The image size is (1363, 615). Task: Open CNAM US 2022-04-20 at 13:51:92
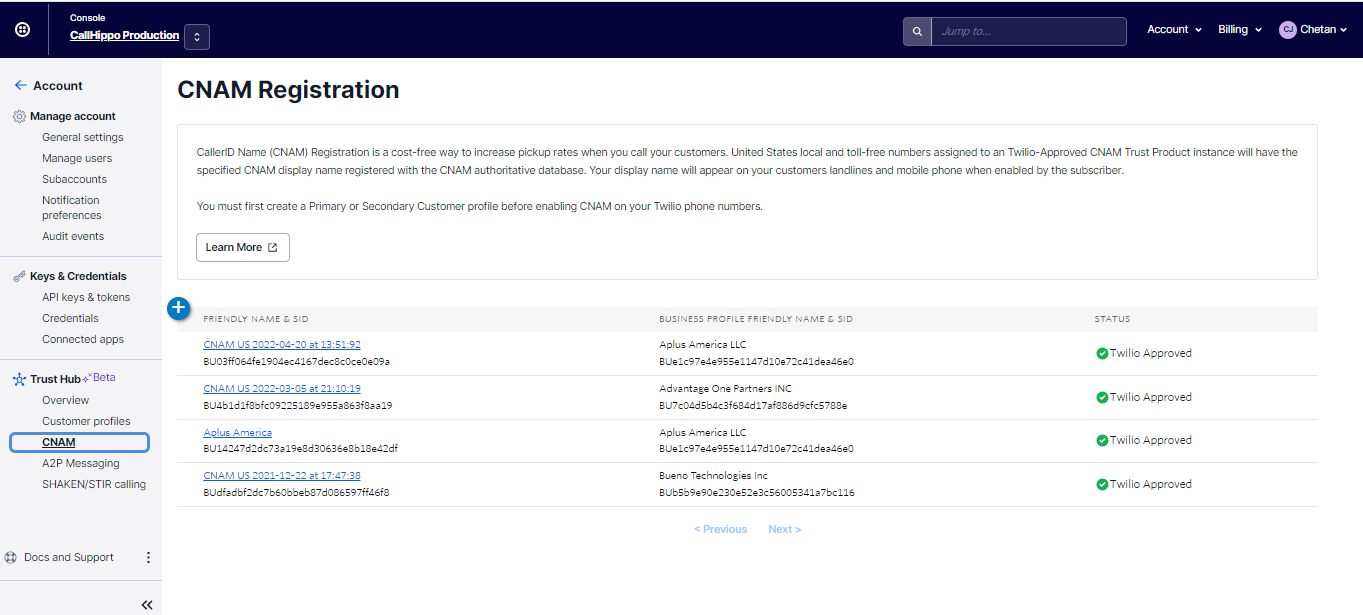coord(282,345)
